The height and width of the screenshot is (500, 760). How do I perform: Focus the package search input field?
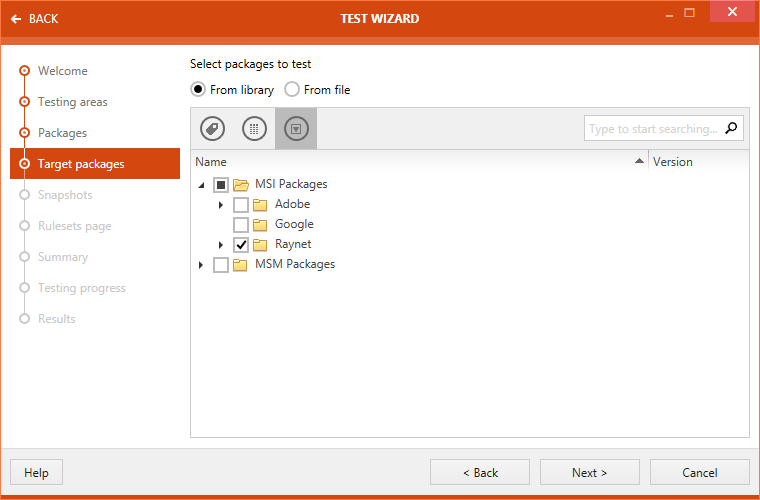pyautogui.click(x=653, y=129)
